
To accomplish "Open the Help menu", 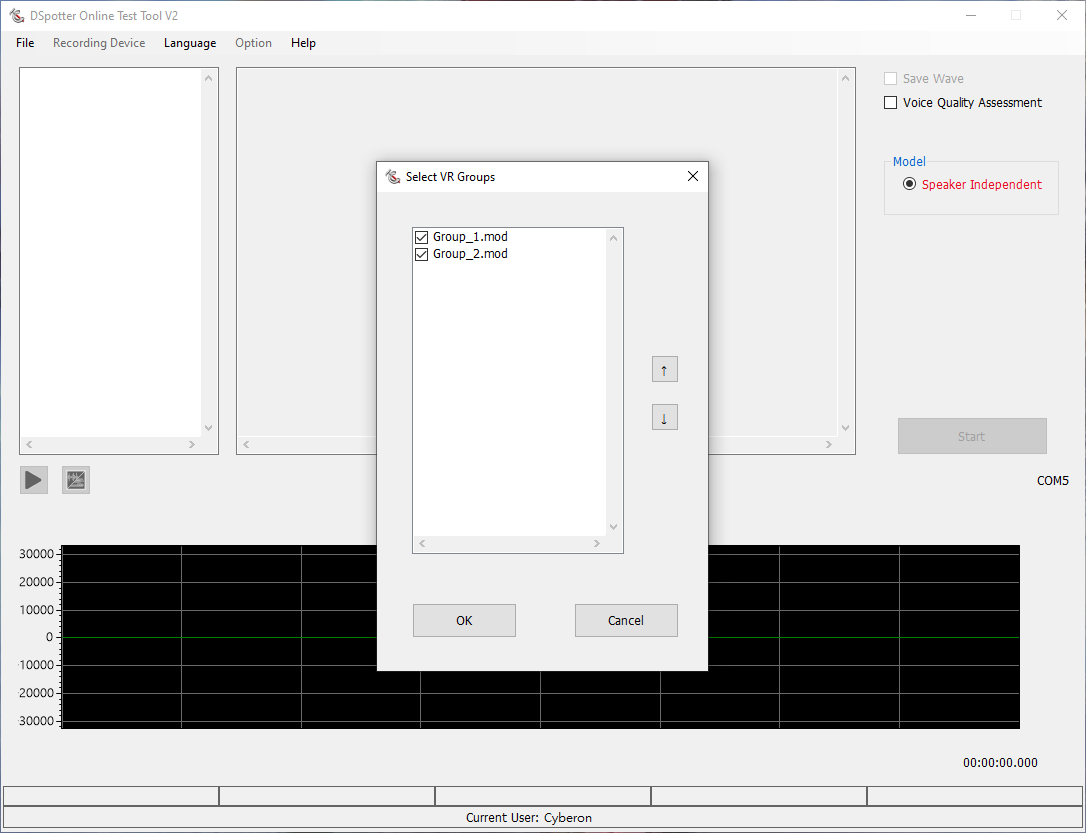I will click(x=303, y=43).
